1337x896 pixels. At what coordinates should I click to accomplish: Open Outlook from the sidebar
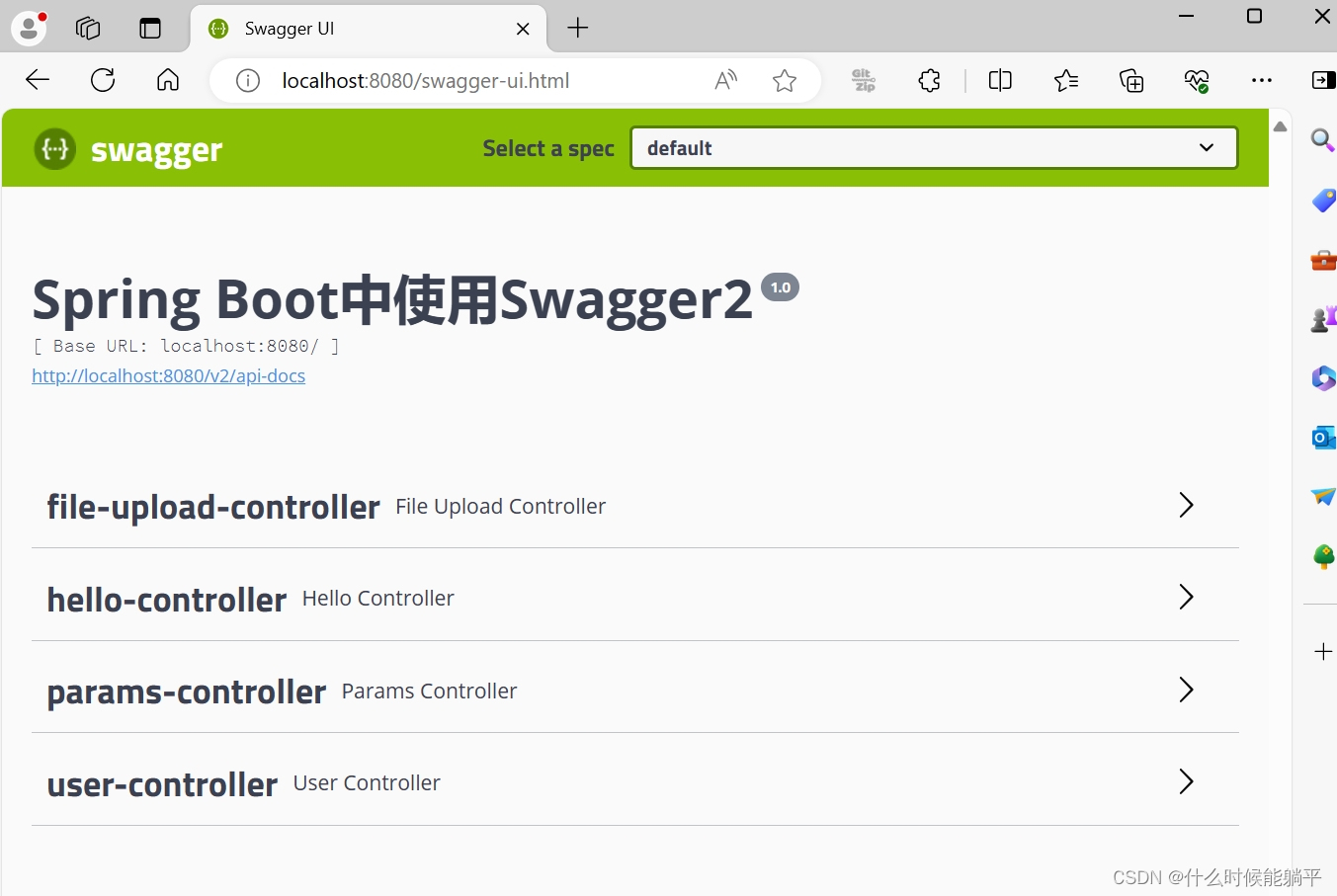(x=1322, y=438)
